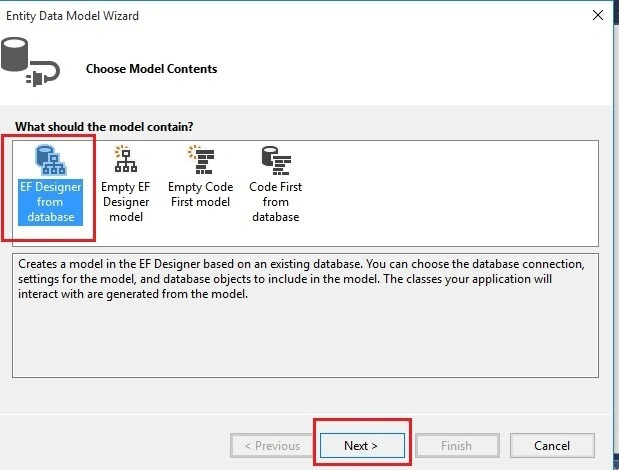This screenshot has height=470, width=619.
Task: Click the disabled Finish button
Action: pos(457,446)
